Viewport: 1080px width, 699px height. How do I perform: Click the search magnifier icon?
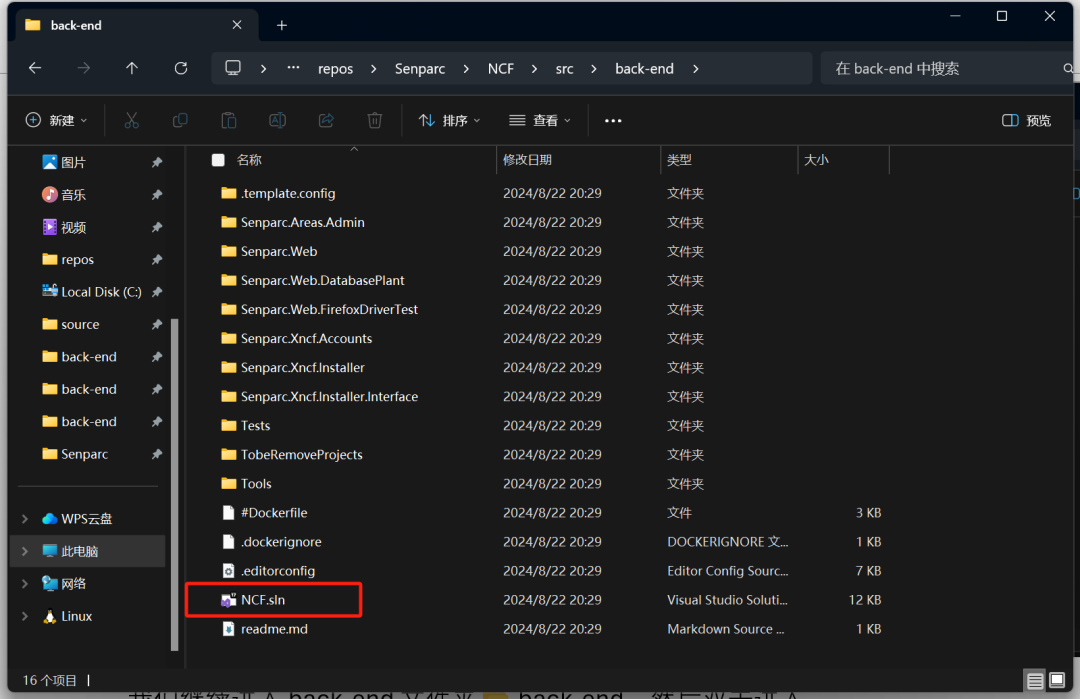(x=1068, y=68)
